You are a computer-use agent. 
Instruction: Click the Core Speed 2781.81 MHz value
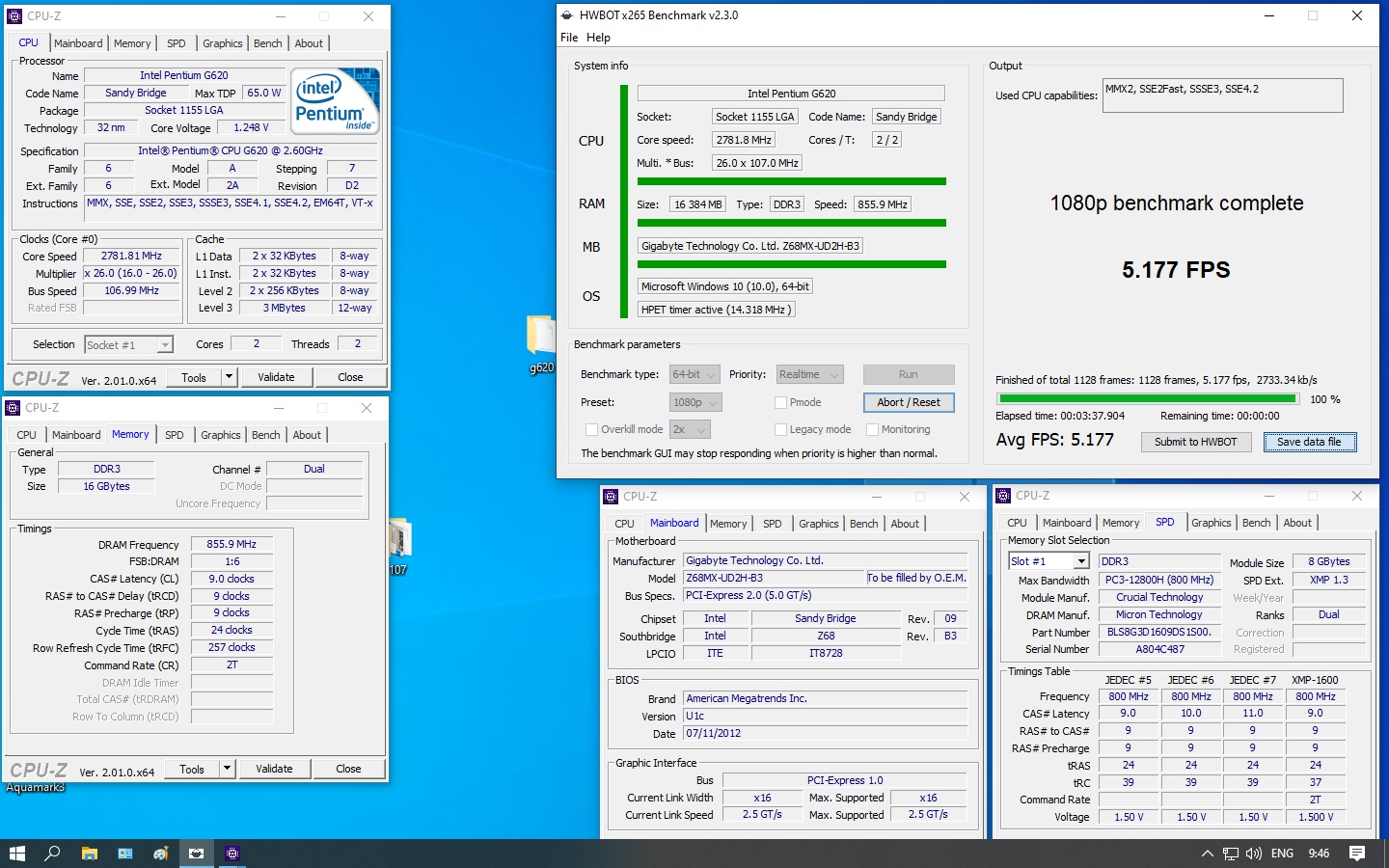coord(132,256)
